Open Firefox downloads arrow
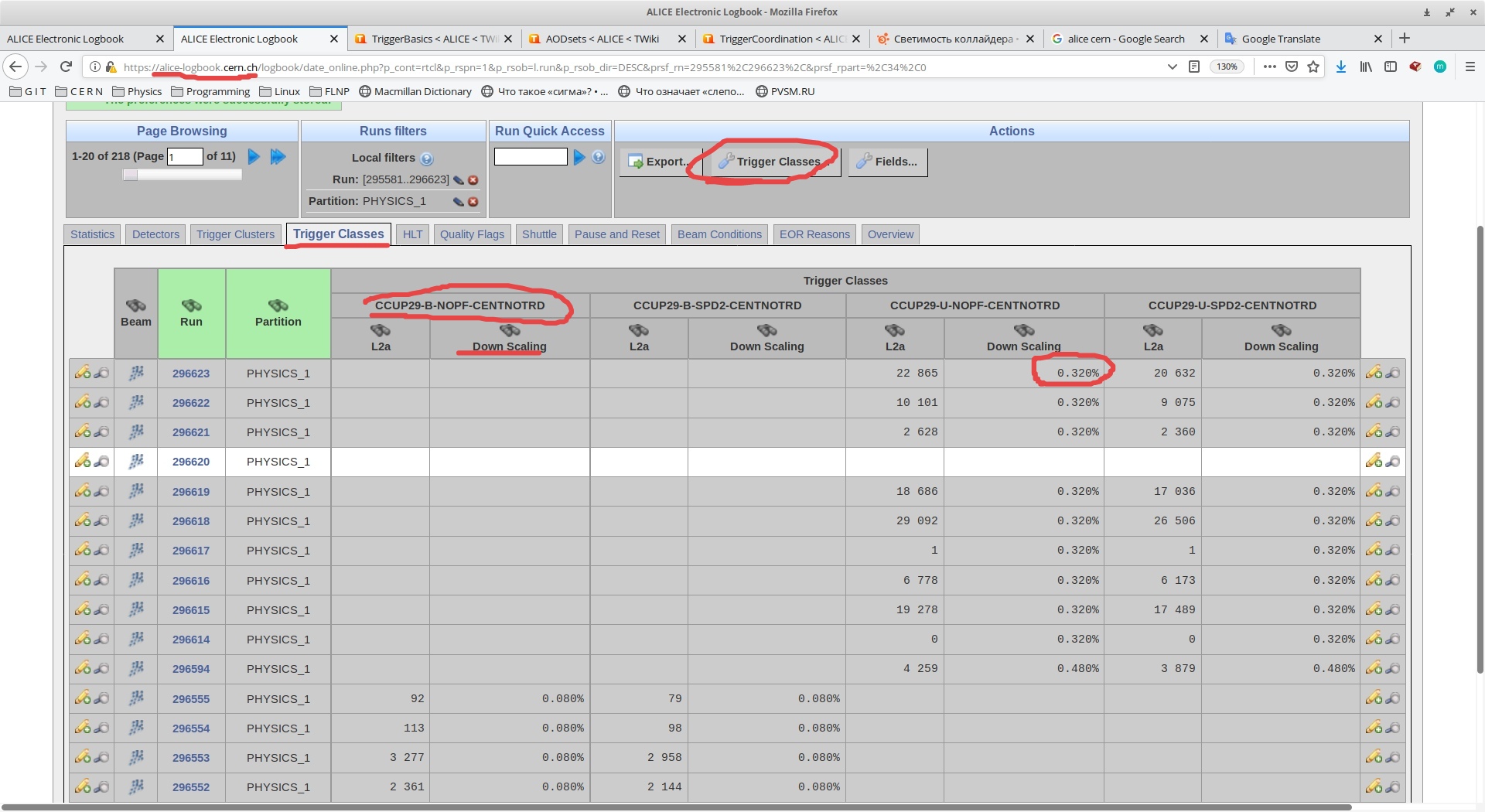This screenshot has height=812, width=1485. pyautogui.click(x=1341, y=67)
